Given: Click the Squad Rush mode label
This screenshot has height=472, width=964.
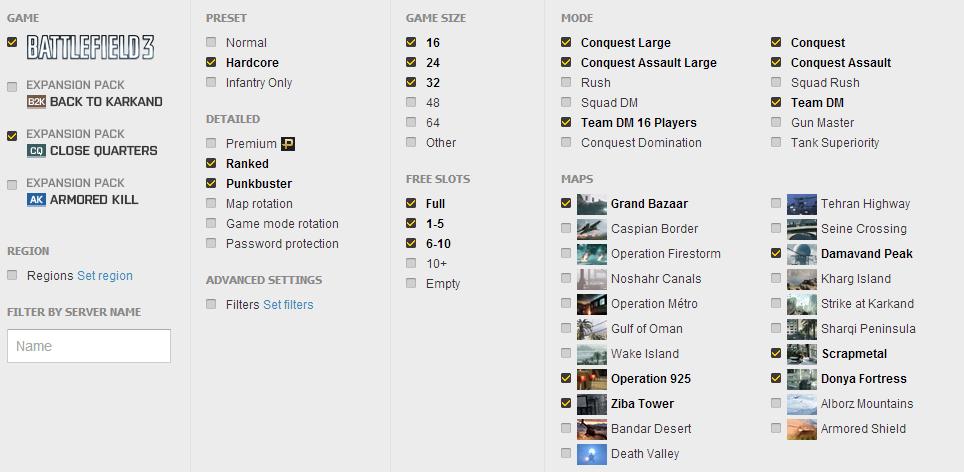Looking at the screenshot, I should (x=825, y=83).
